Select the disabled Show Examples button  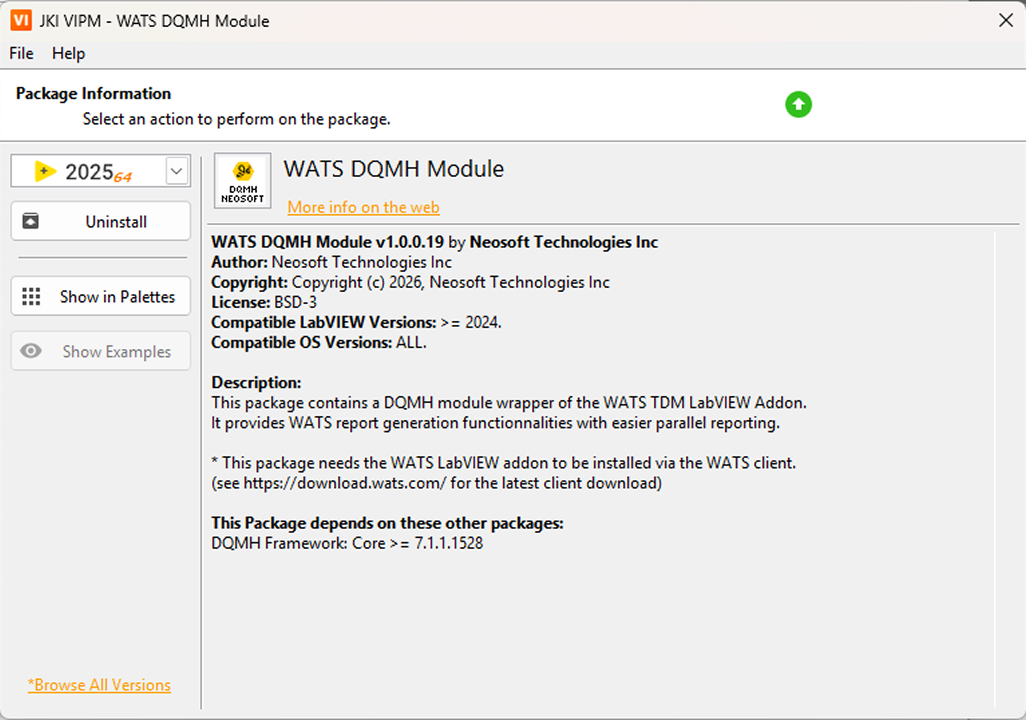[x=100, y=351]
